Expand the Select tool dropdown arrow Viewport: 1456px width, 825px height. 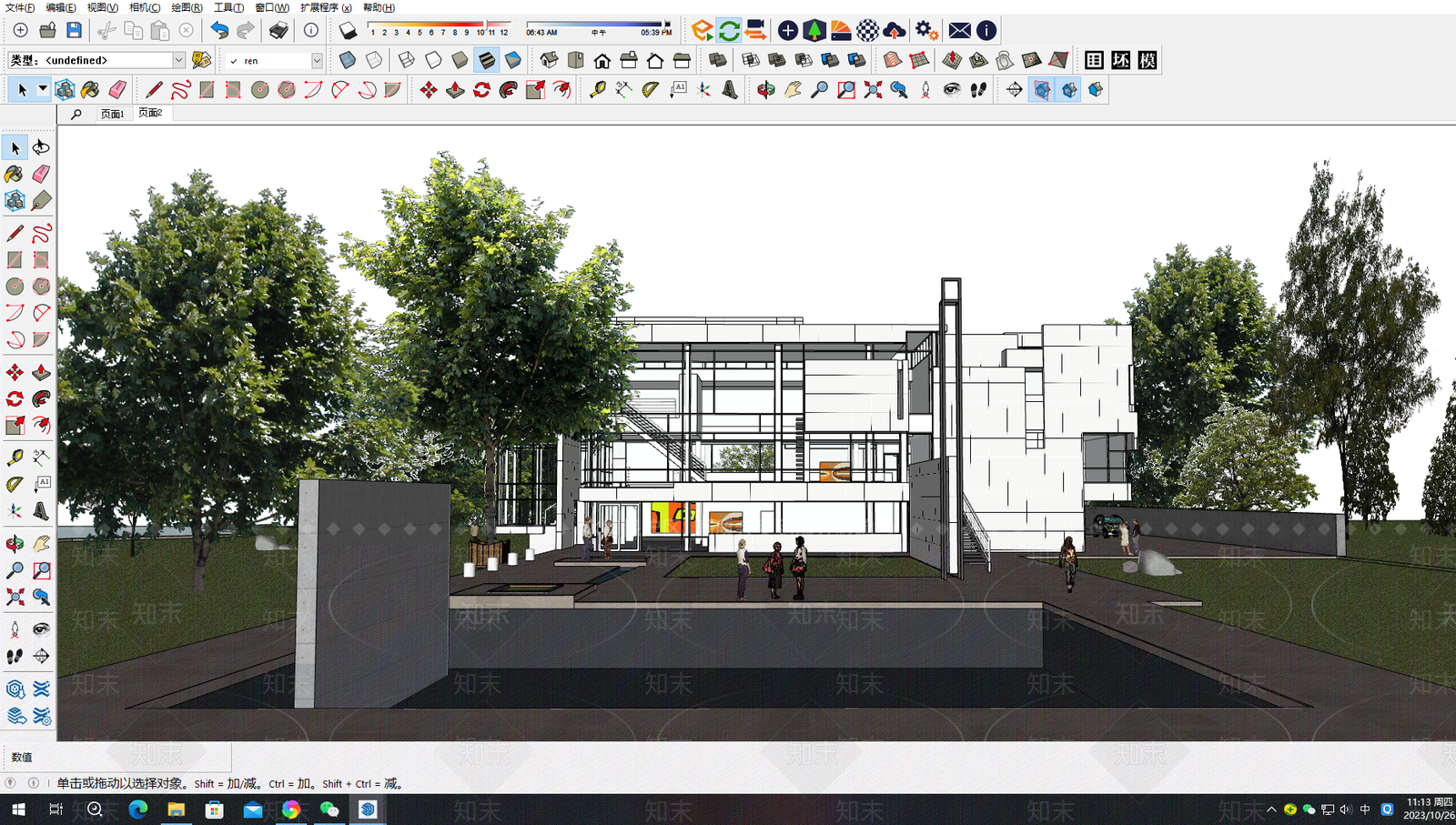pos(43,89)
